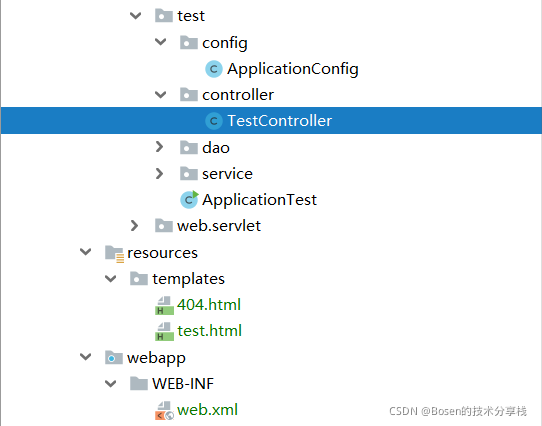The image size is (542, 426).
Task: Select the test.html file label
Action: (209, 331)
